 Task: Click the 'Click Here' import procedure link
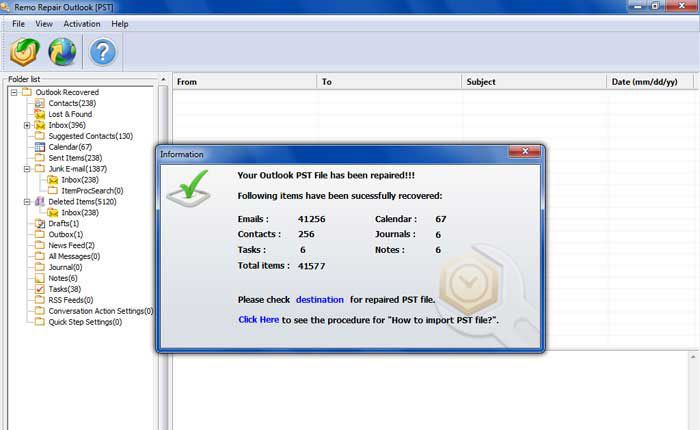pos(258,320)
